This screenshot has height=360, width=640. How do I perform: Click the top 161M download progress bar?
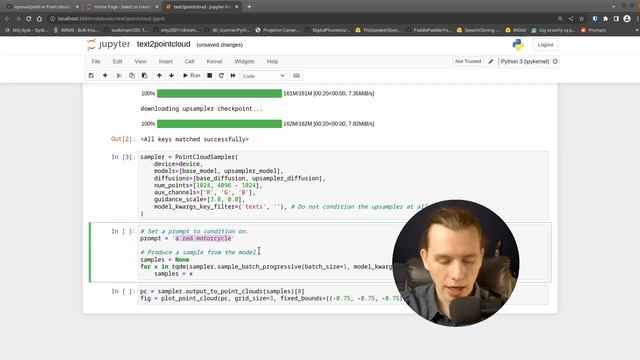point(219,93)
